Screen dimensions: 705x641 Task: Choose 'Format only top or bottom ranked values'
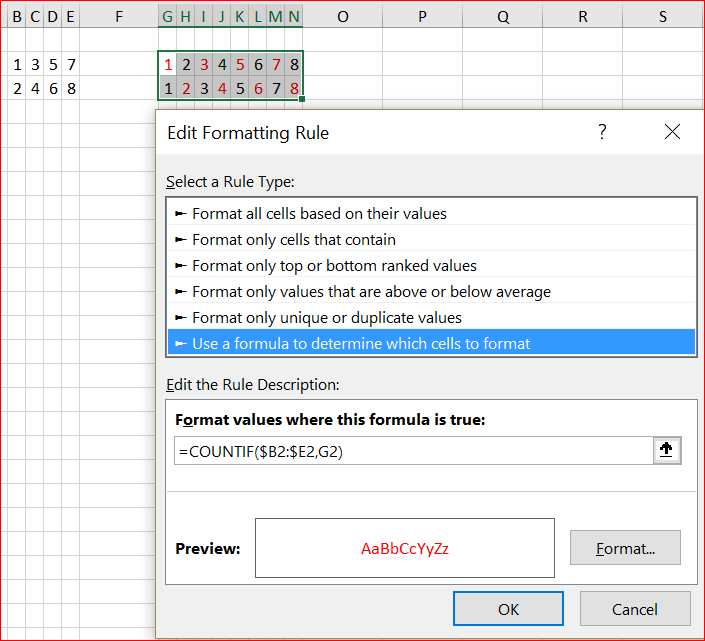click(334, 266)
